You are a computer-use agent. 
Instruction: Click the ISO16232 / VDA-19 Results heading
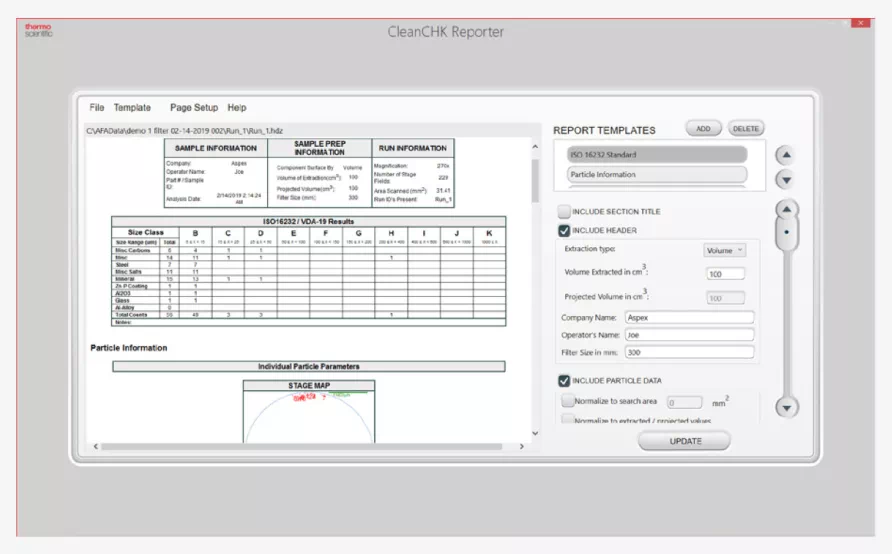(308, 221)
